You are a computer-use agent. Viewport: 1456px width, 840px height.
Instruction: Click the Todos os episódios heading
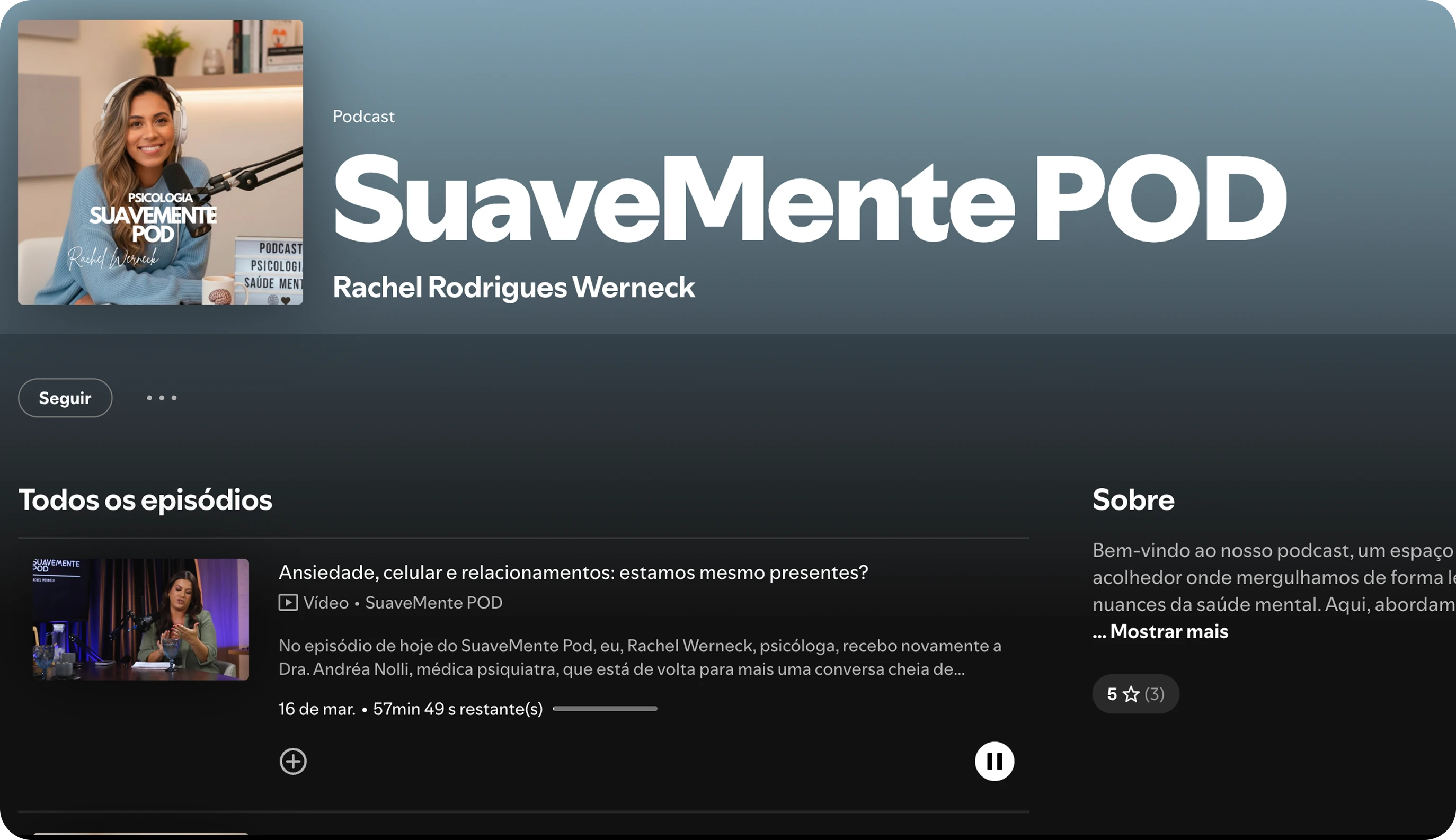coord(145,499)
